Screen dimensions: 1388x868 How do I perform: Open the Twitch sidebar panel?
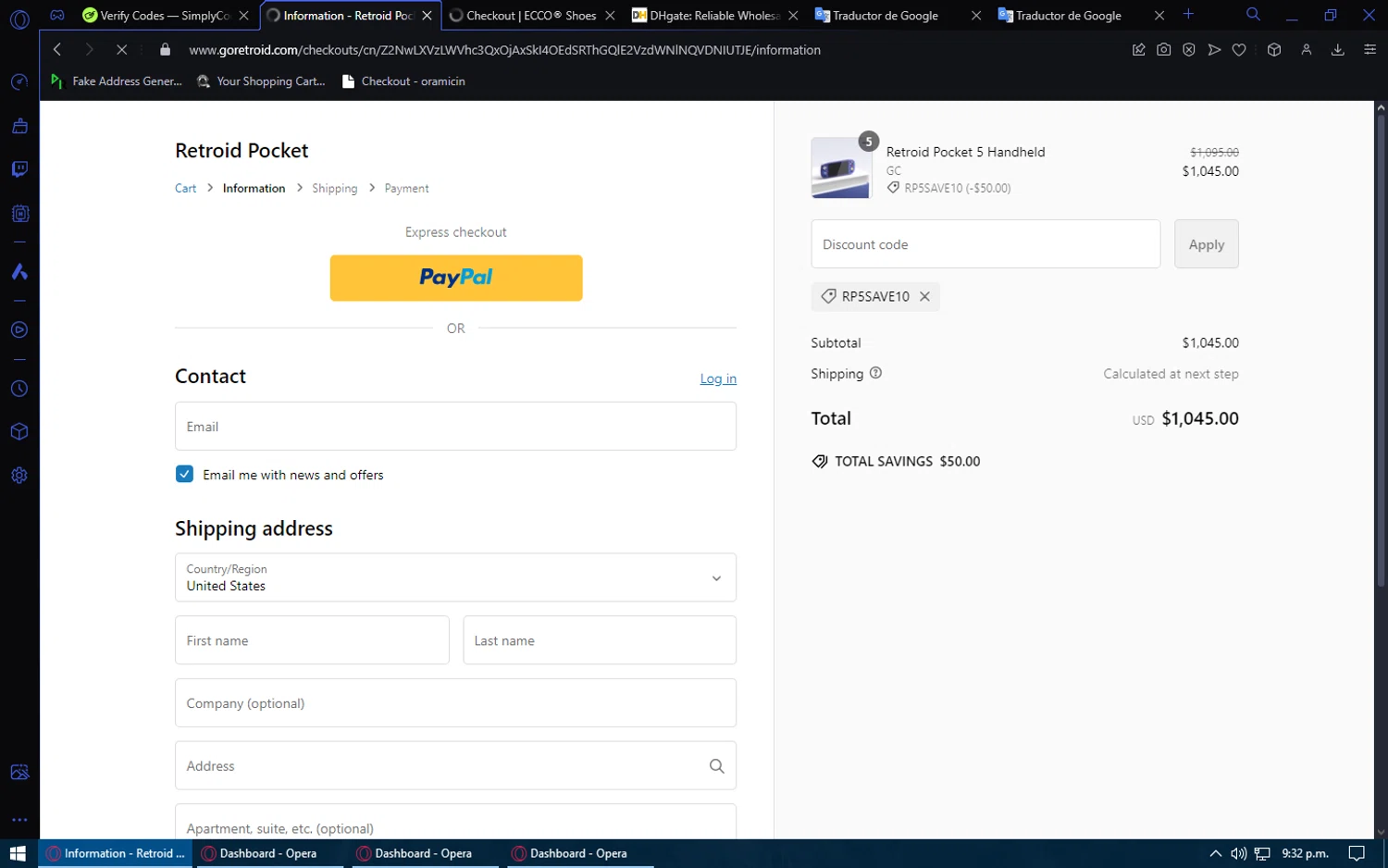click(x=19, y=169)
